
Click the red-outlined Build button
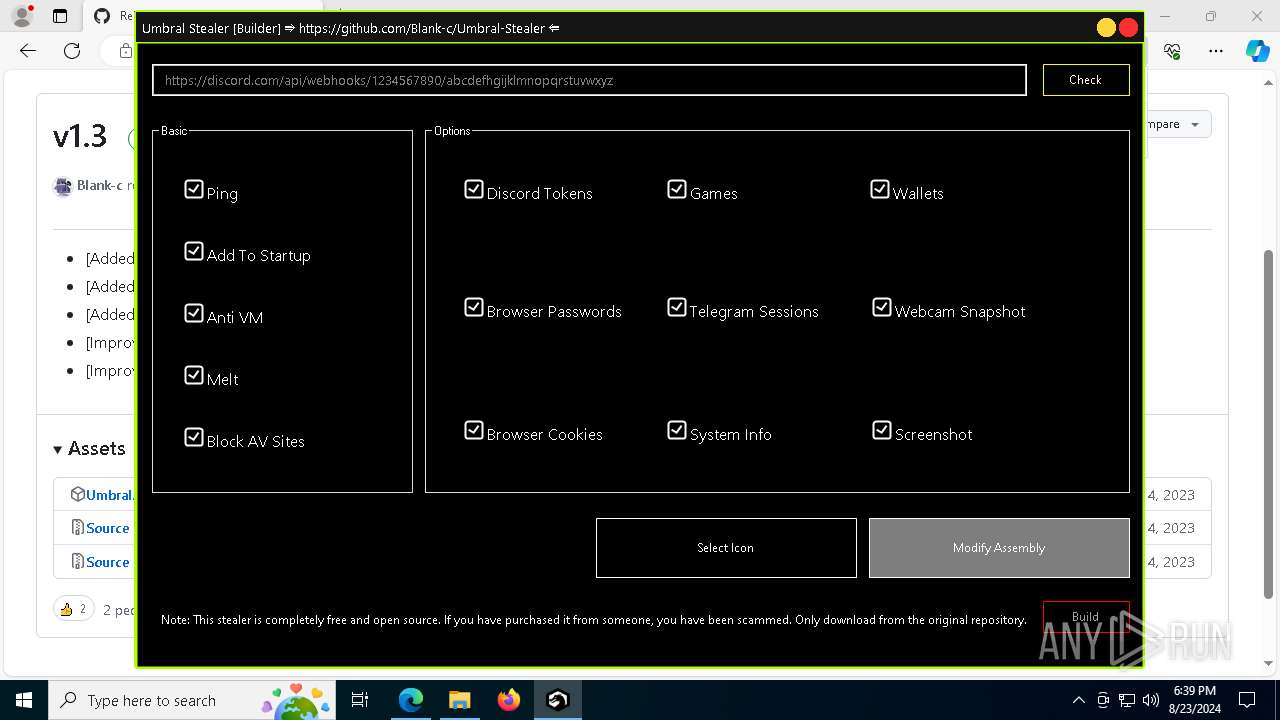pyautogui.click(x=1086, y=616)
